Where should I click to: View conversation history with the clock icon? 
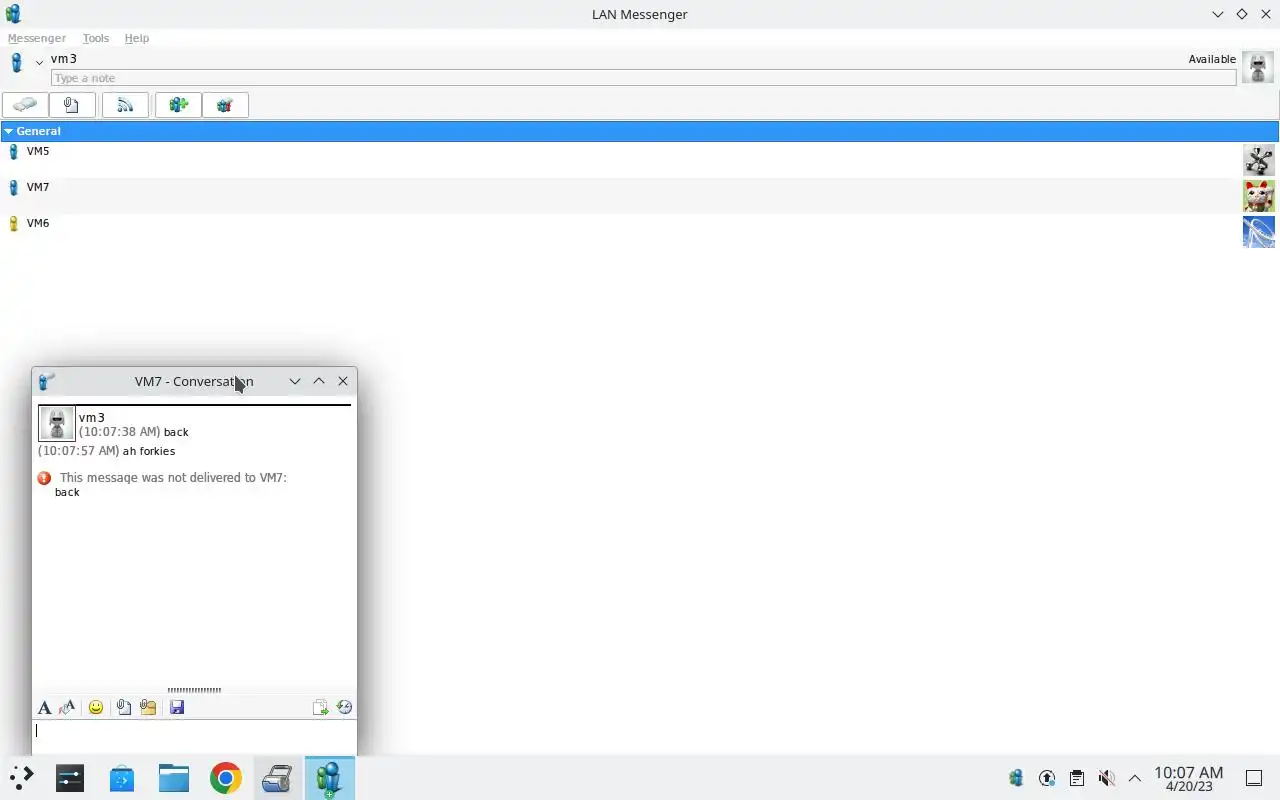pyautogui.click(x=345, y=707)
